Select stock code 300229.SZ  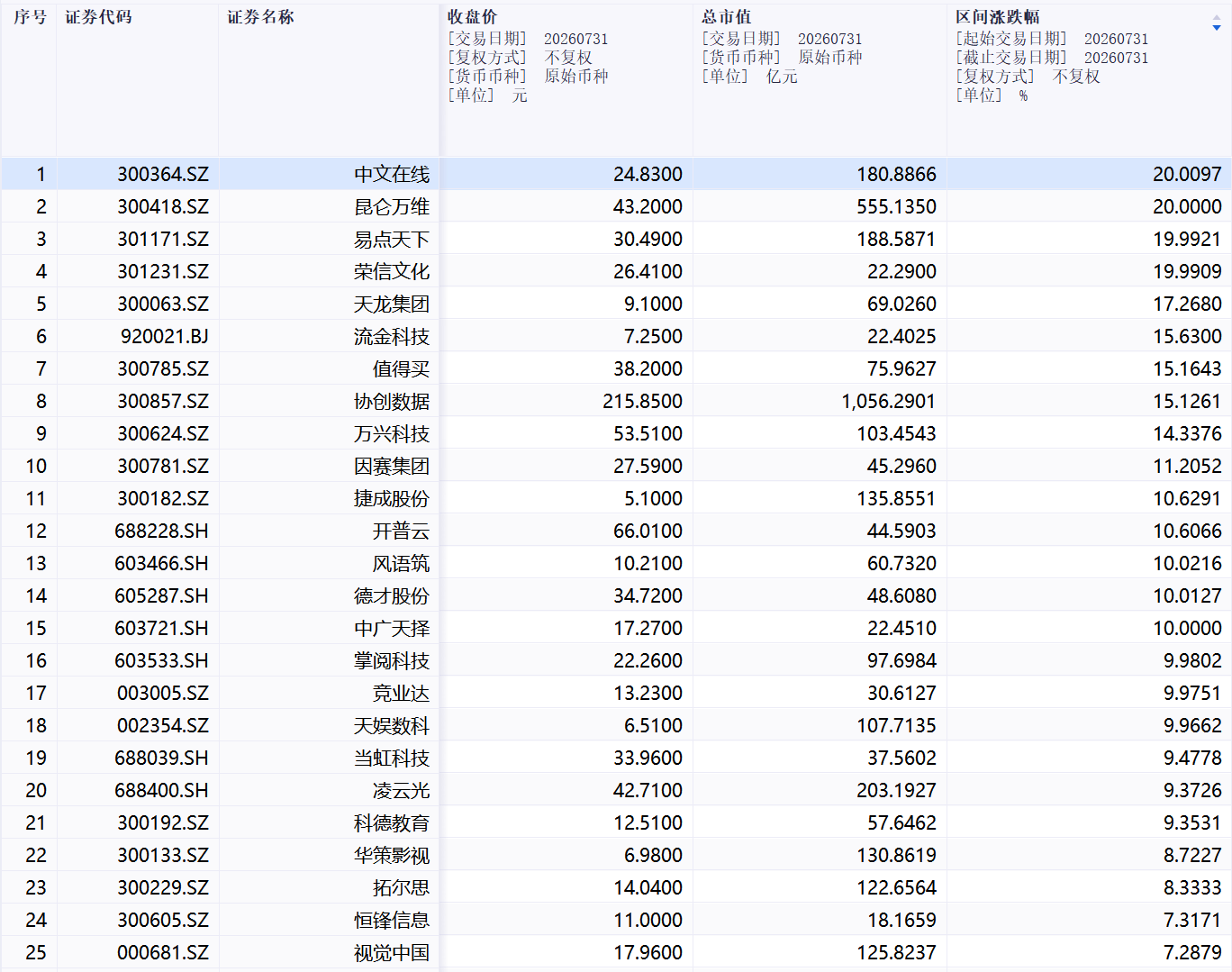[163, 887]
